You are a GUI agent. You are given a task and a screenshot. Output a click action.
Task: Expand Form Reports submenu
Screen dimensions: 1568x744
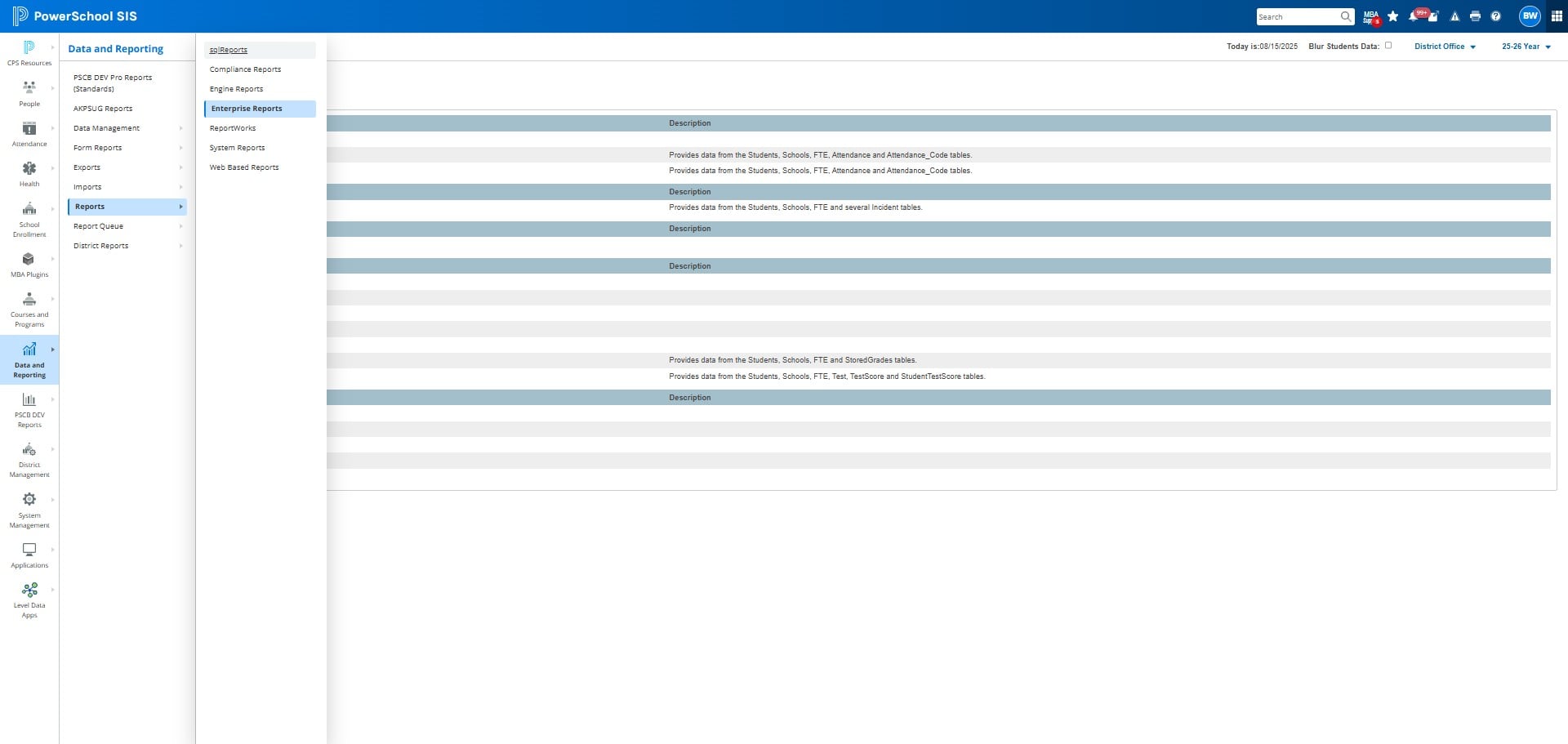(x=127, y=148)
